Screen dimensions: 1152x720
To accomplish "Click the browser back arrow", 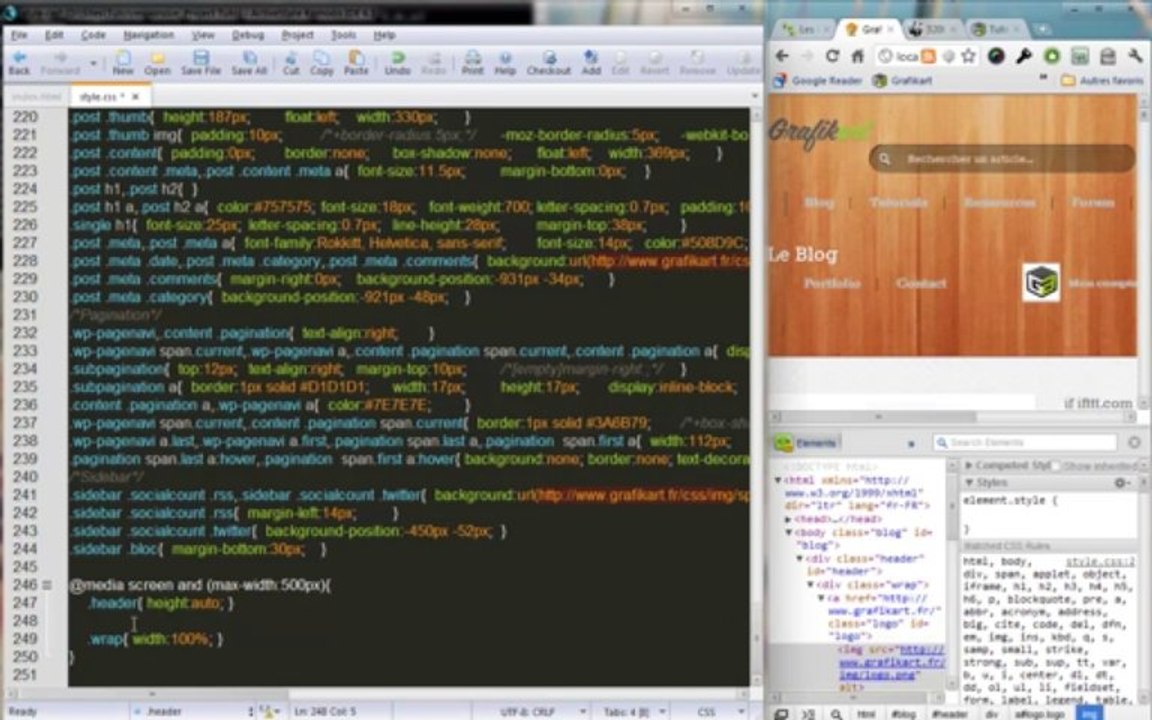I will point(782,56).
